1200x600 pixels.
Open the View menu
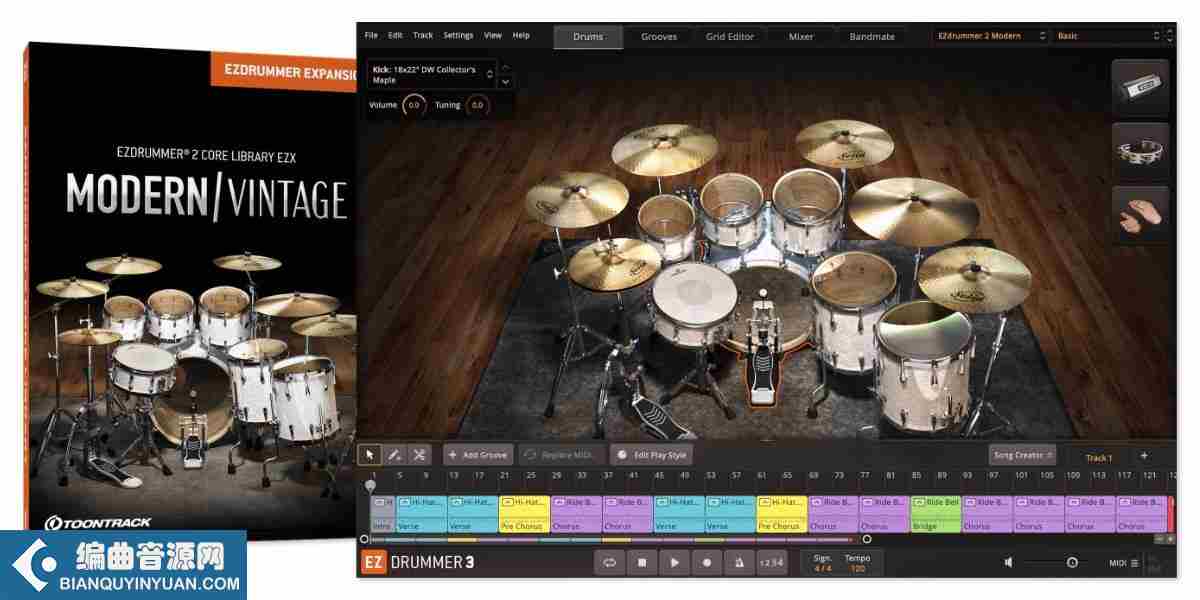tap(493, 35)
